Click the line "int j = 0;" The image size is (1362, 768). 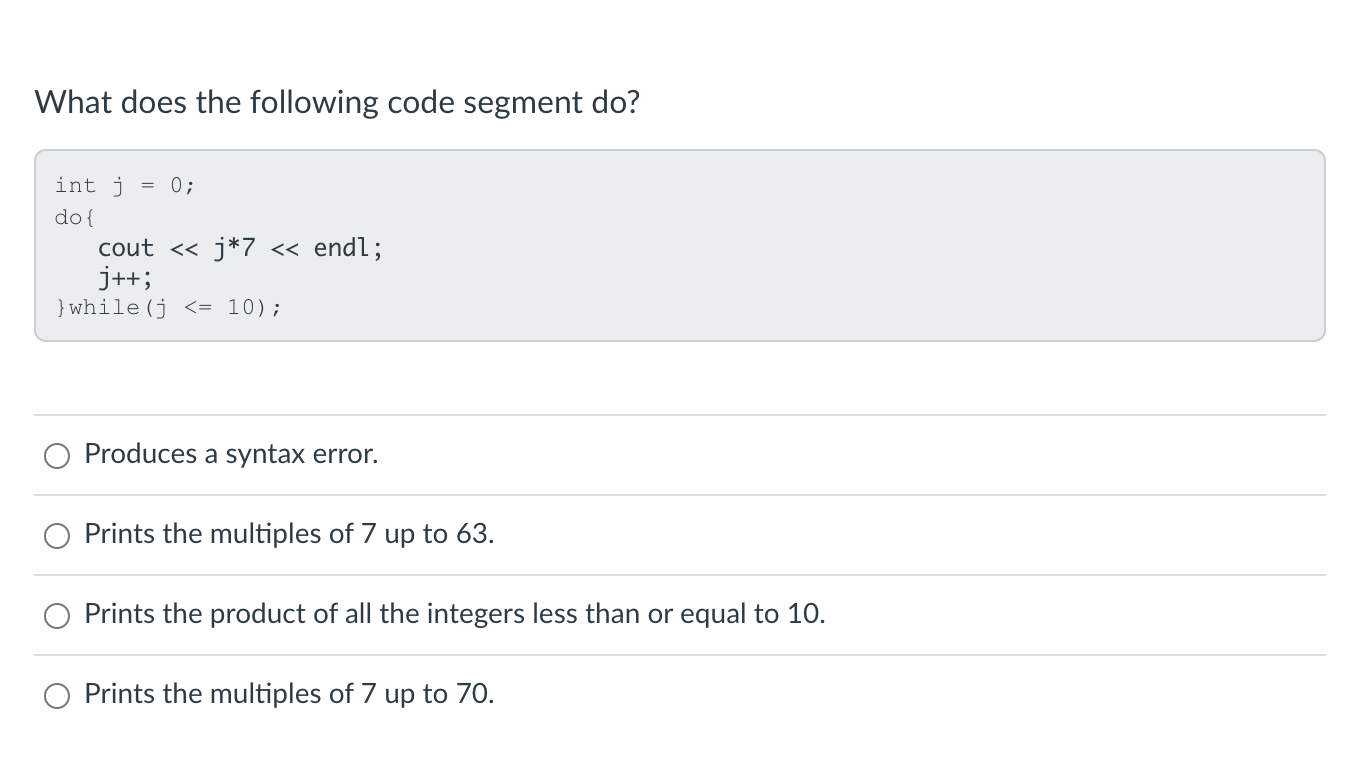point(124,185)
